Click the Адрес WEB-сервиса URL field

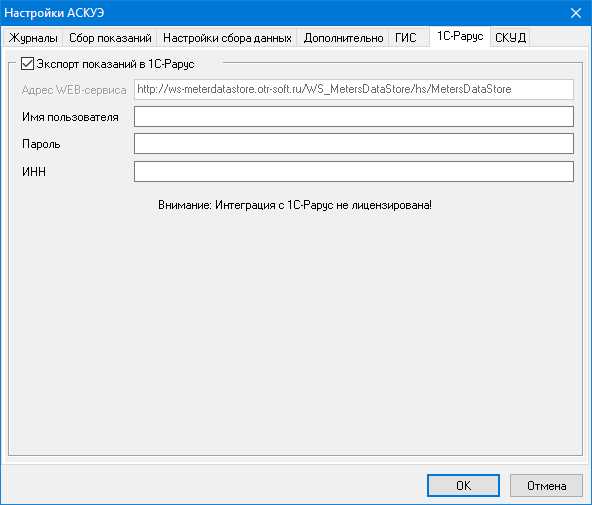tap(354, 89)
